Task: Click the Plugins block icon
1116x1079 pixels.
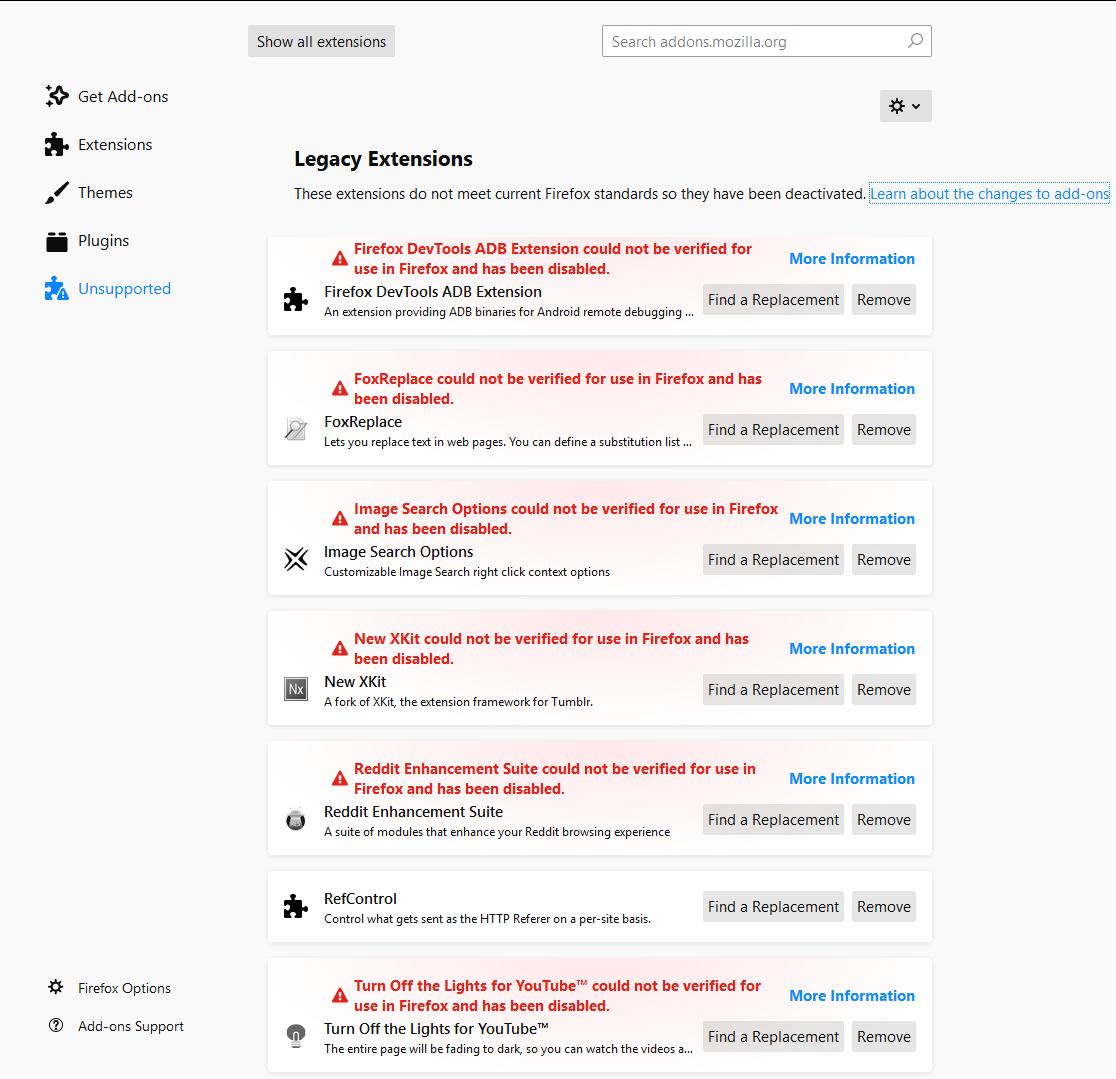Action: (57, 241)
